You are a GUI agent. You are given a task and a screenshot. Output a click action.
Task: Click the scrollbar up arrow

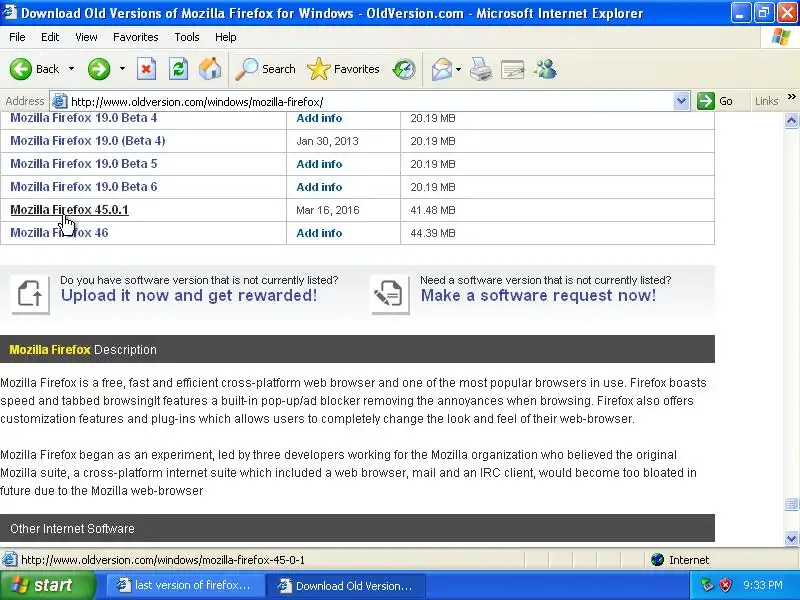tap(791, 120)
